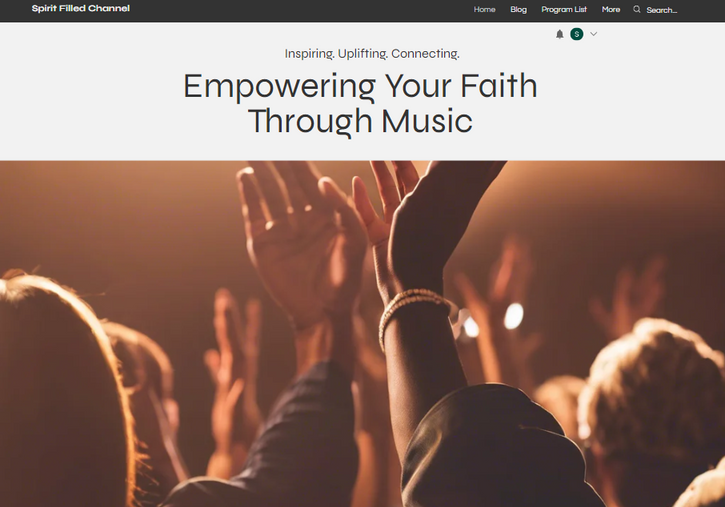Click the word 'Faith' in the headline
The height and width of the screenshot is (507, 725).
pyautogui.click(x=498, y=86)
